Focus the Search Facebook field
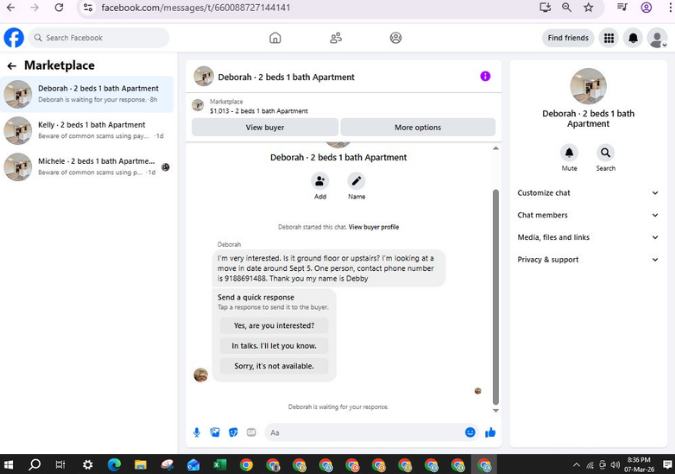This screenshot has height=474, width=675. point(99,38)
